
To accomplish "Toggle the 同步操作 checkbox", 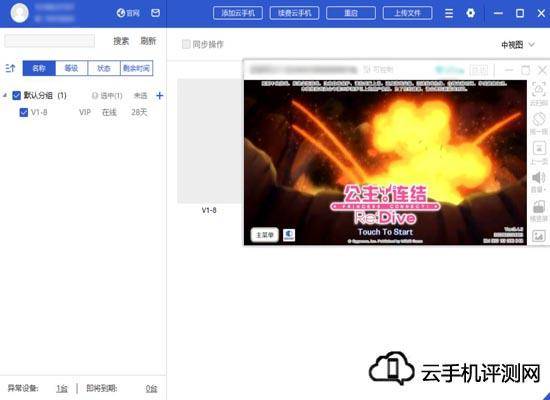I will (186, 44).
